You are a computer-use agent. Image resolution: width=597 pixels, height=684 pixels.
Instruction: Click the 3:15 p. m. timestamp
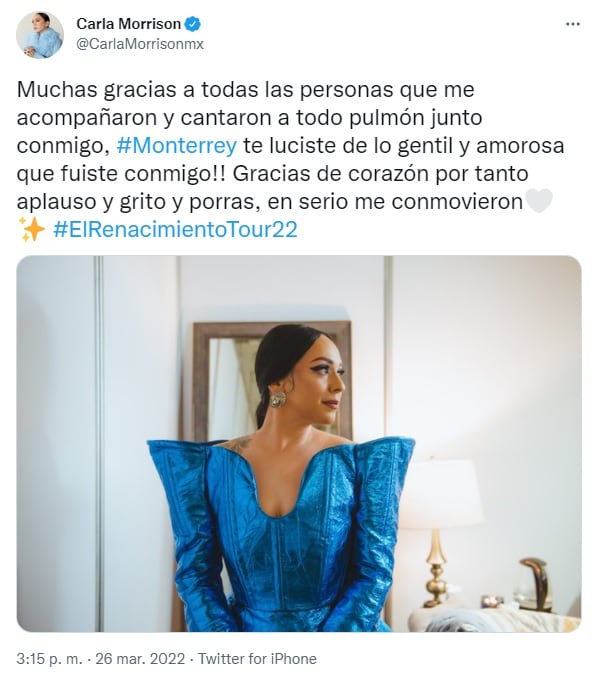pos(49,659)
